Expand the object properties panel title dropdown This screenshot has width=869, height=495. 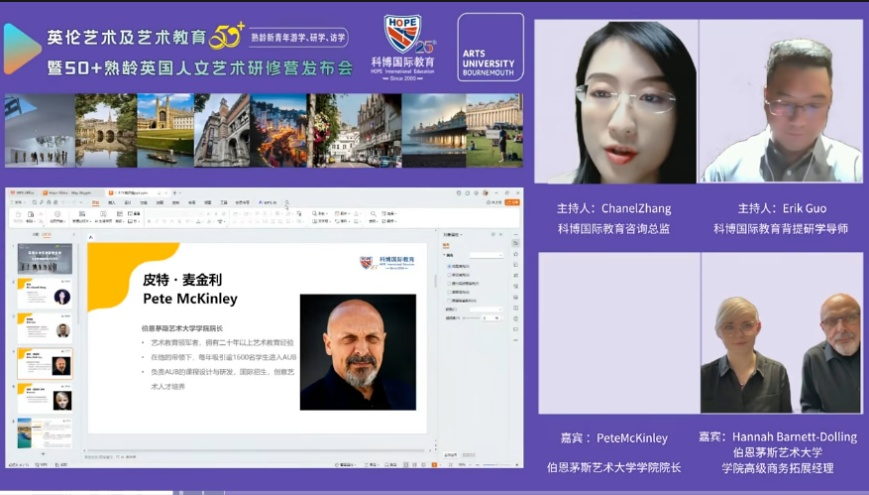click(x=462, y=233)
